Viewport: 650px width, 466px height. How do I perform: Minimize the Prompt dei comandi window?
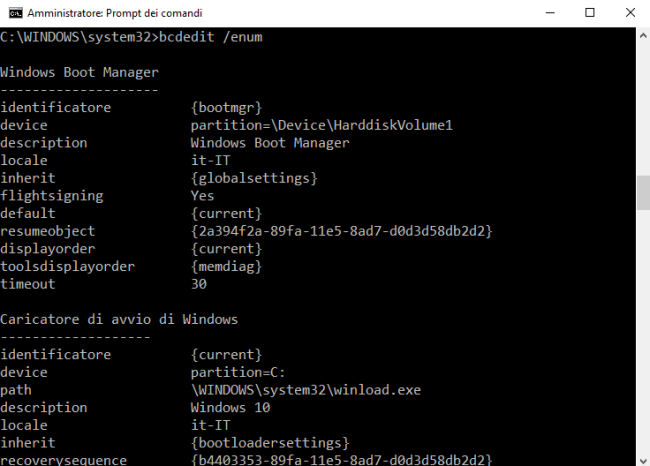tap(550, 13)
